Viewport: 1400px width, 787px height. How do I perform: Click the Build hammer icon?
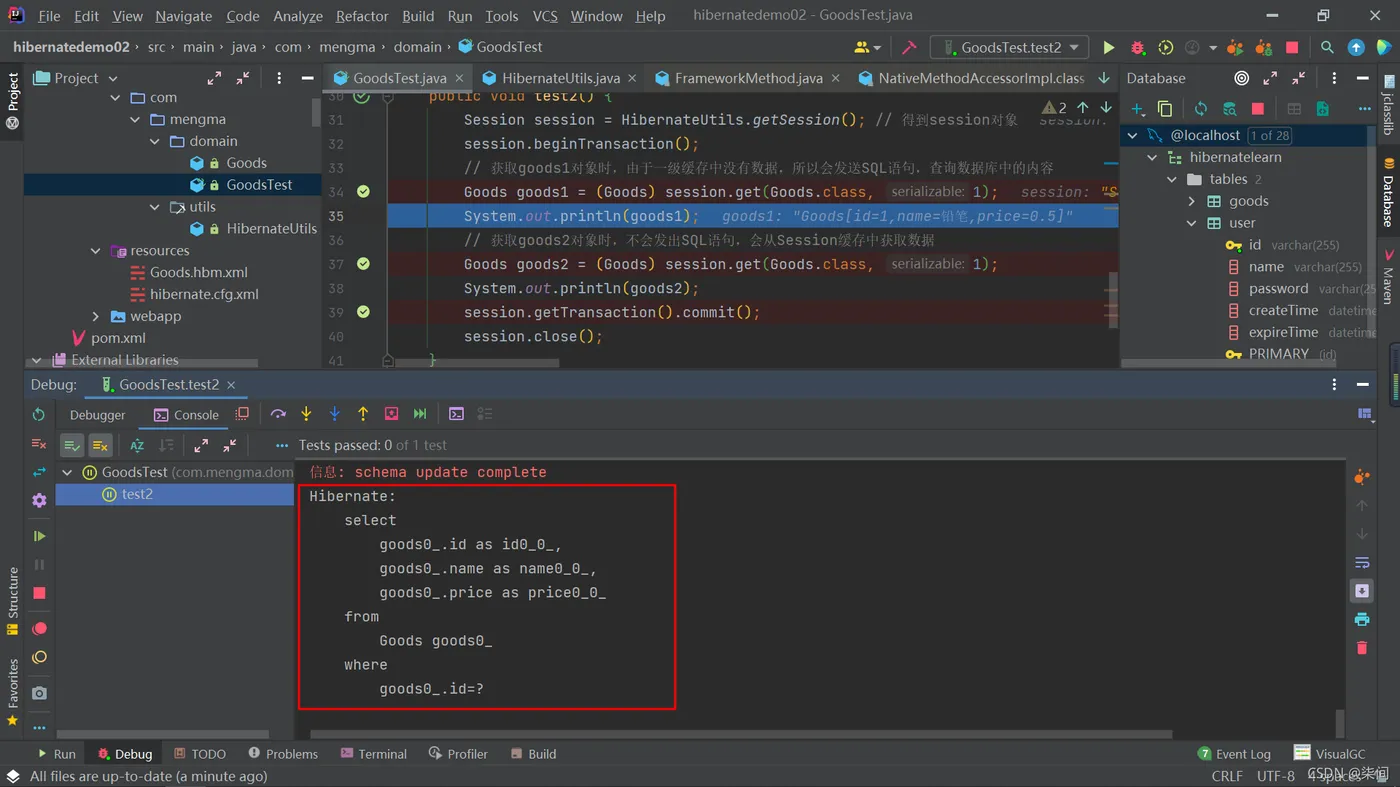[x=909, y=47]
